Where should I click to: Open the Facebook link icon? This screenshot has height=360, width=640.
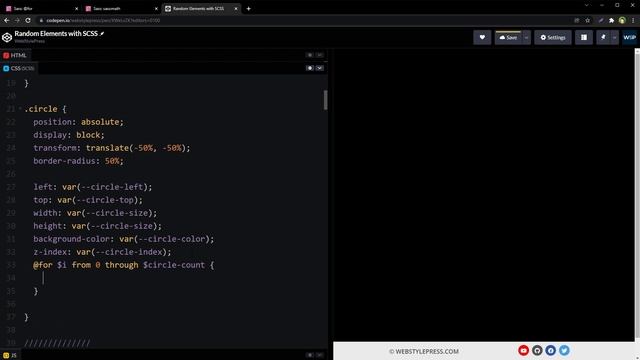551,350
